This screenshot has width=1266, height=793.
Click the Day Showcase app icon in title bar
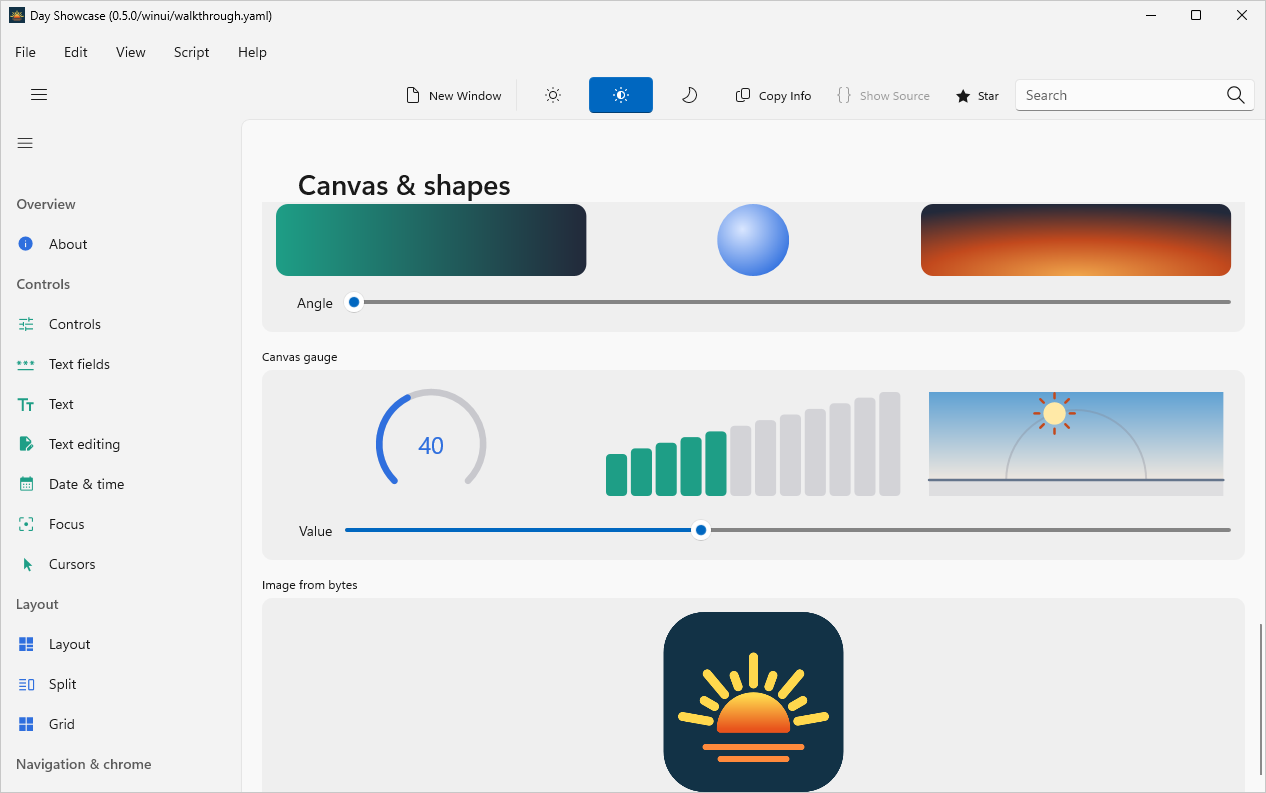(x=17, y=15)
